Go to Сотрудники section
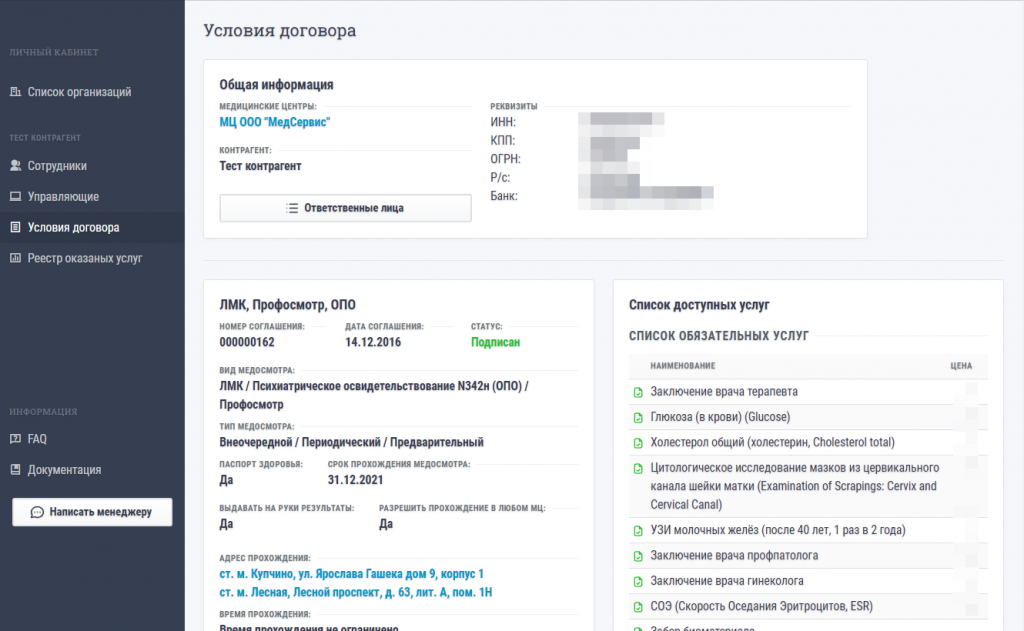 57,166
